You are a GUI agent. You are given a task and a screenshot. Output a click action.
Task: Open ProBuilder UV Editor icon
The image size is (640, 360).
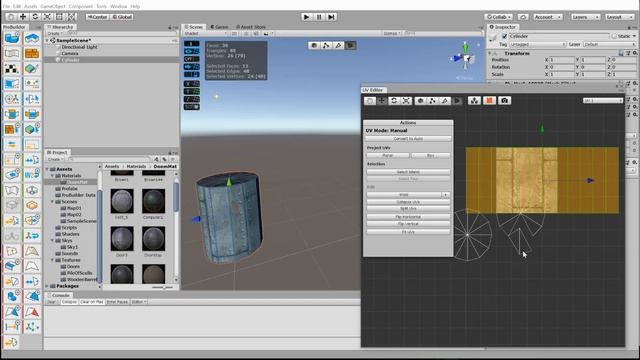12,53
